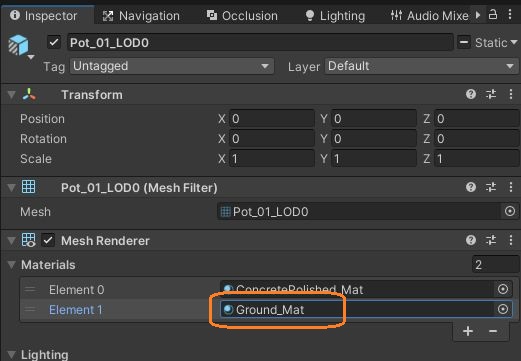This screenshot has height=361, width=521.
Task: Click the Position property label
Action: point(42,119)
